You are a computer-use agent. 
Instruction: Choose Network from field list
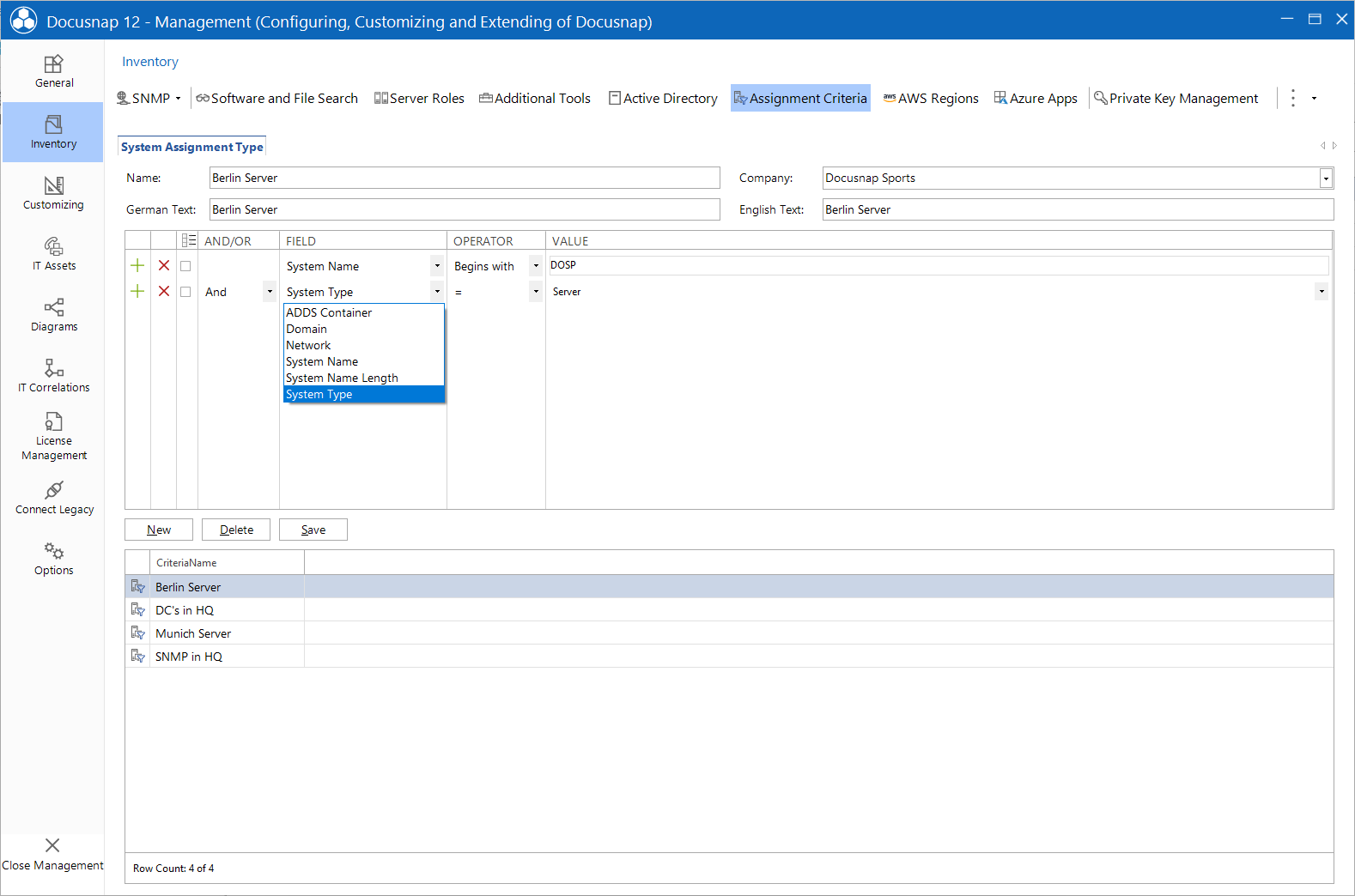tap(364, 345)
